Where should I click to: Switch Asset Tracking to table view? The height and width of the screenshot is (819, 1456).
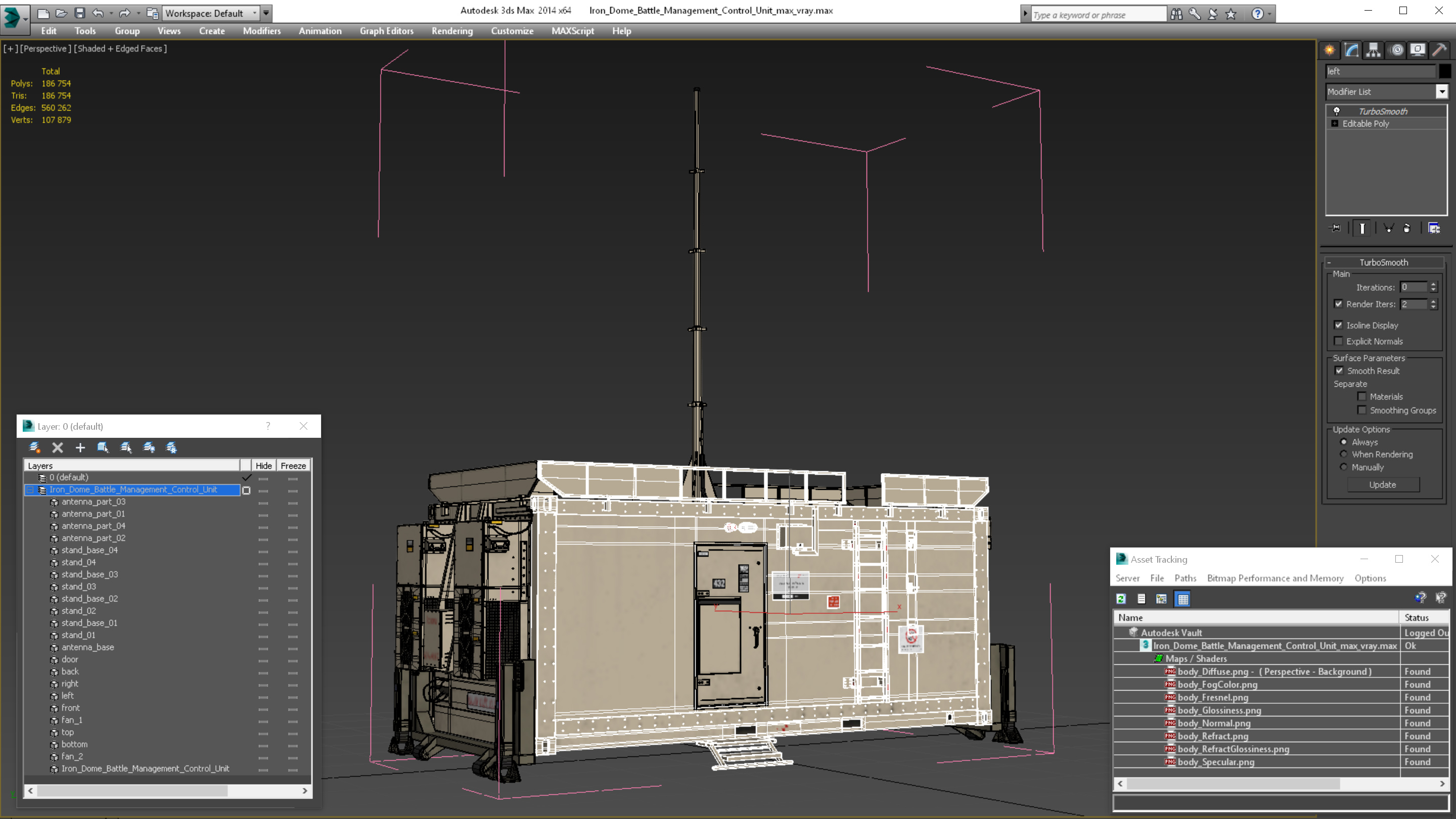click(1183, 599)
